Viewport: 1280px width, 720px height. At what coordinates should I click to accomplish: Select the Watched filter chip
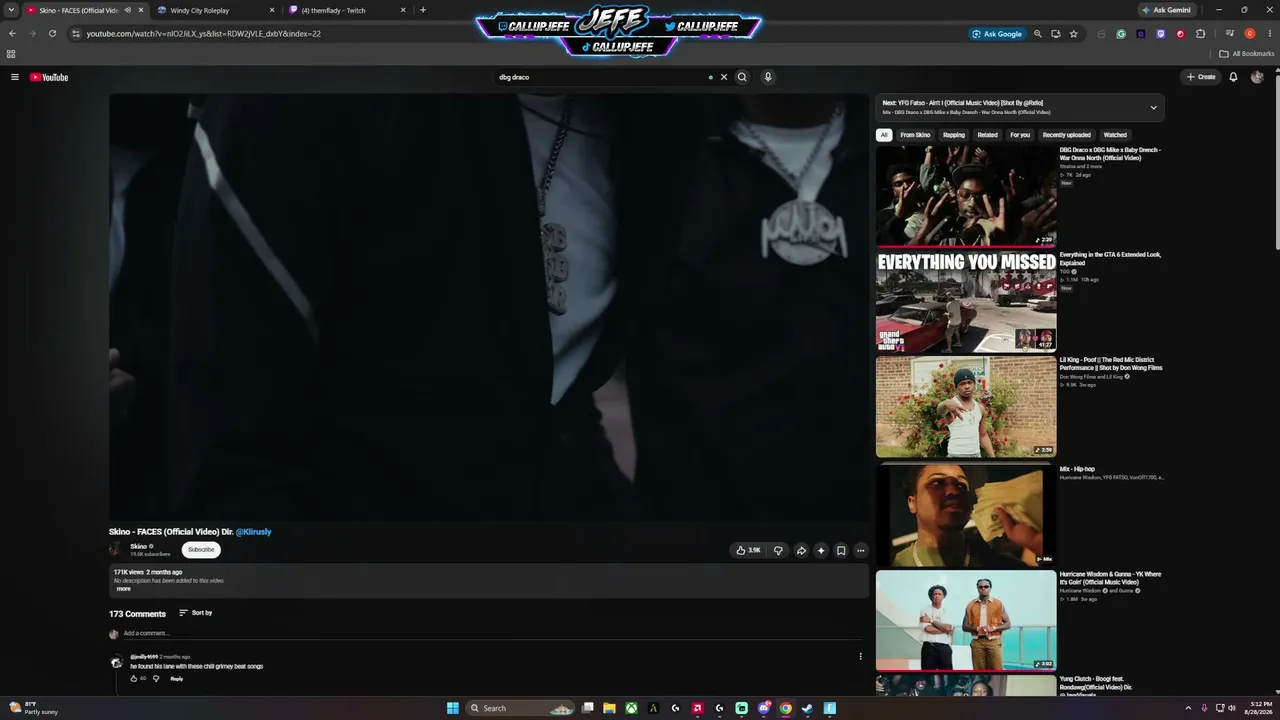(x=1115, y=135)
